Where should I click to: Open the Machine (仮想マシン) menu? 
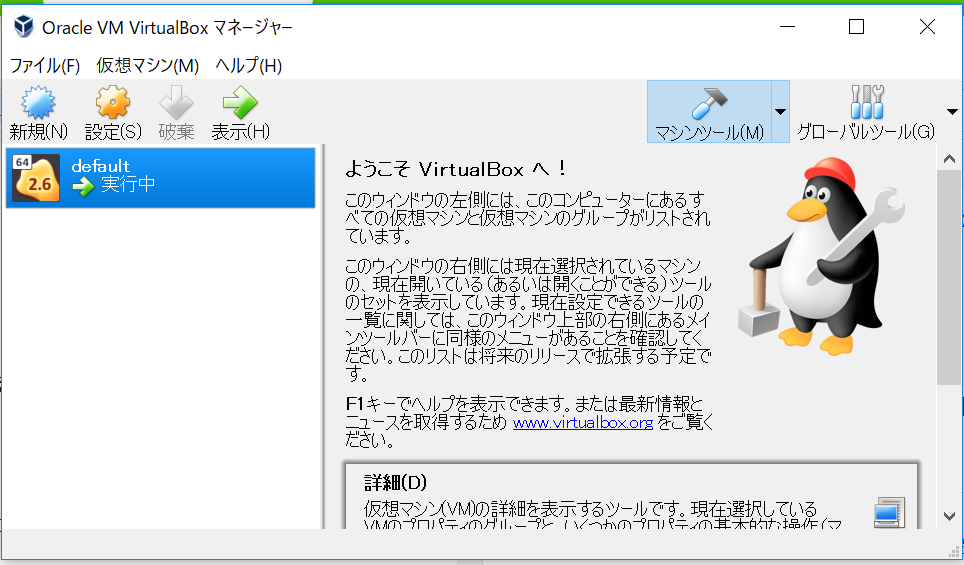[148, 66]
